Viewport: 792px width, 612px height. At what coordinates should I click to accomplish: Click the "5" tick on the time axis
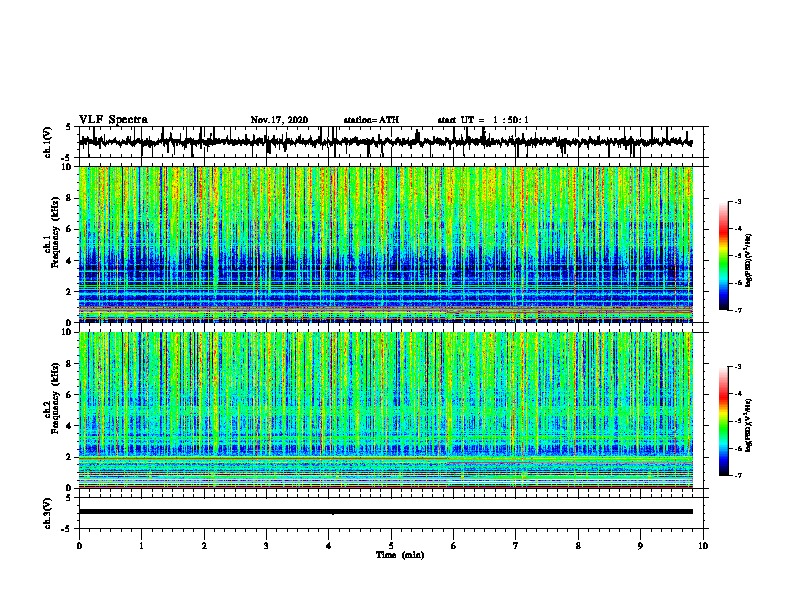[391, 546]
